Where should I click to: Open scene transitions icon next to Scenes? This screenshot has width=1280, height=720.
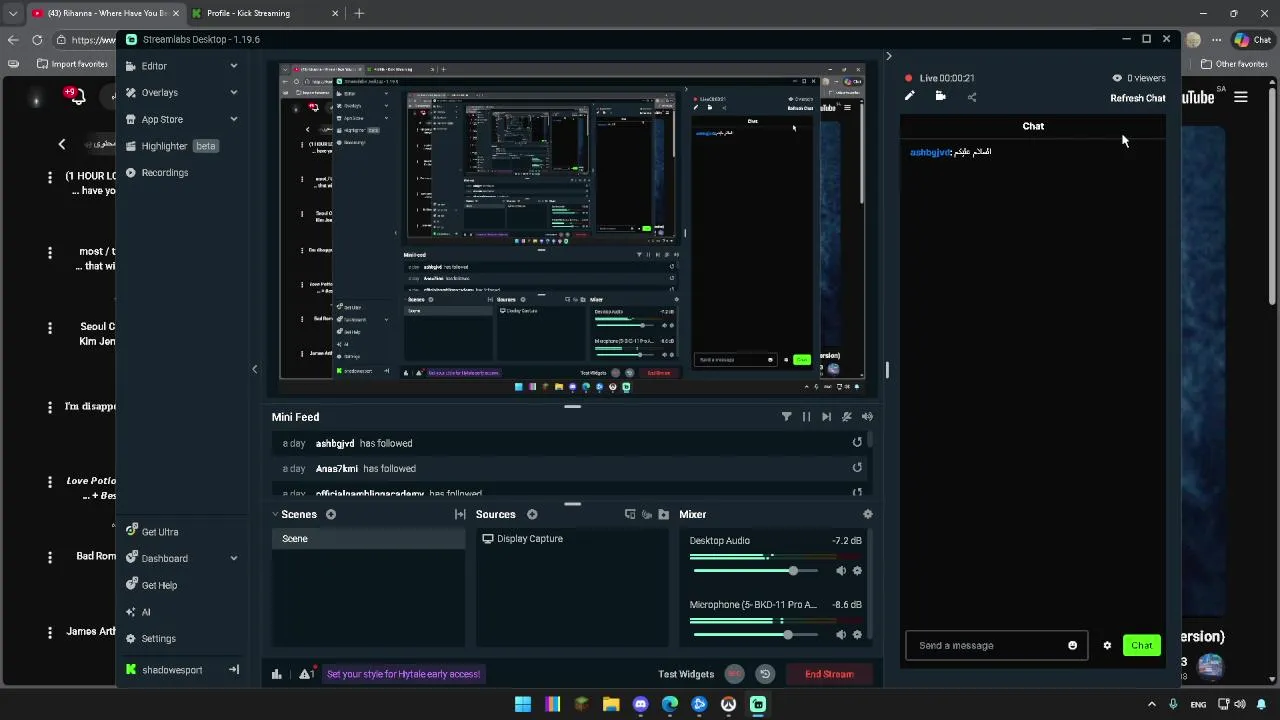[460, 514]
